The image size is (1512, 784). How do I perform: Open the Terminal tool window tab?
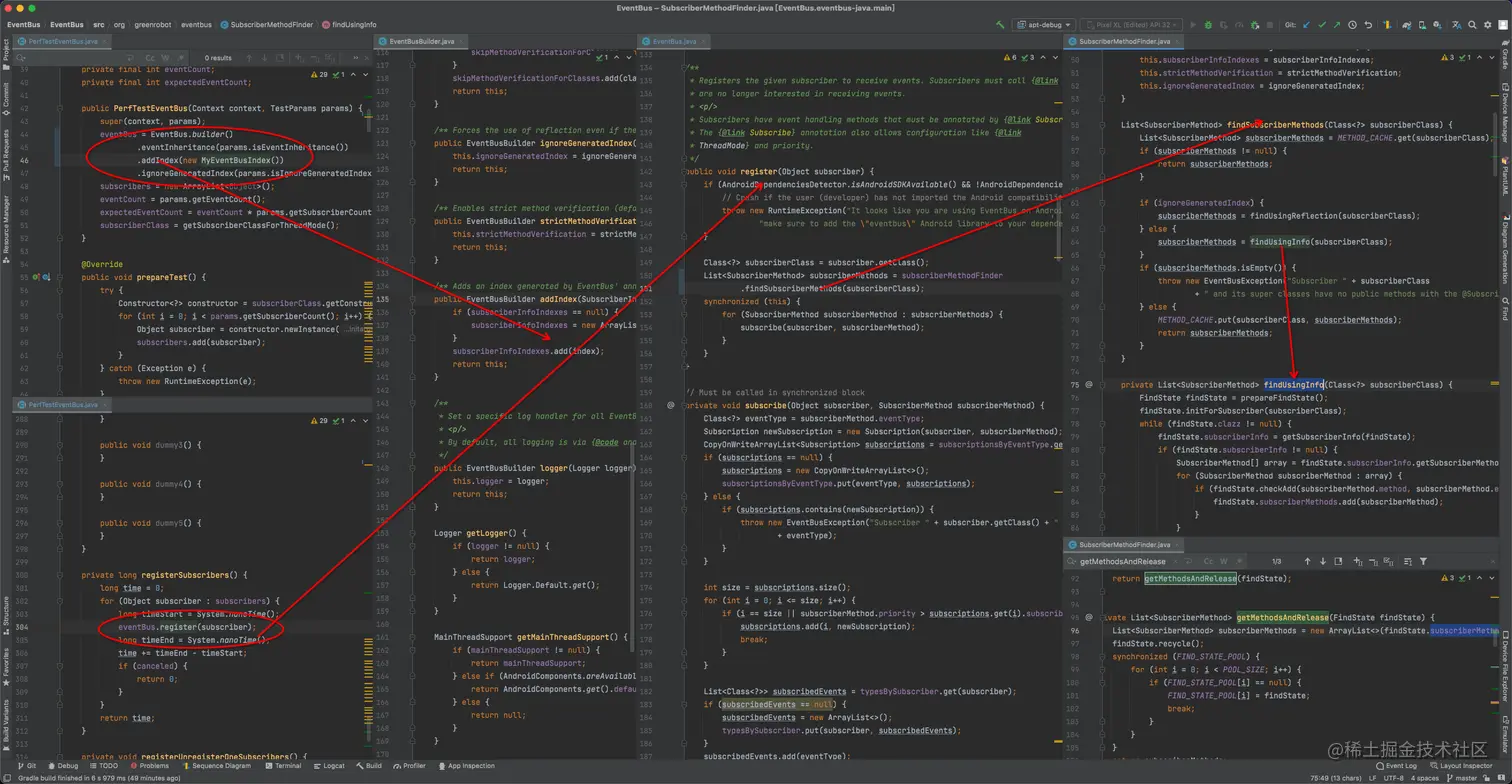point(283,766)
